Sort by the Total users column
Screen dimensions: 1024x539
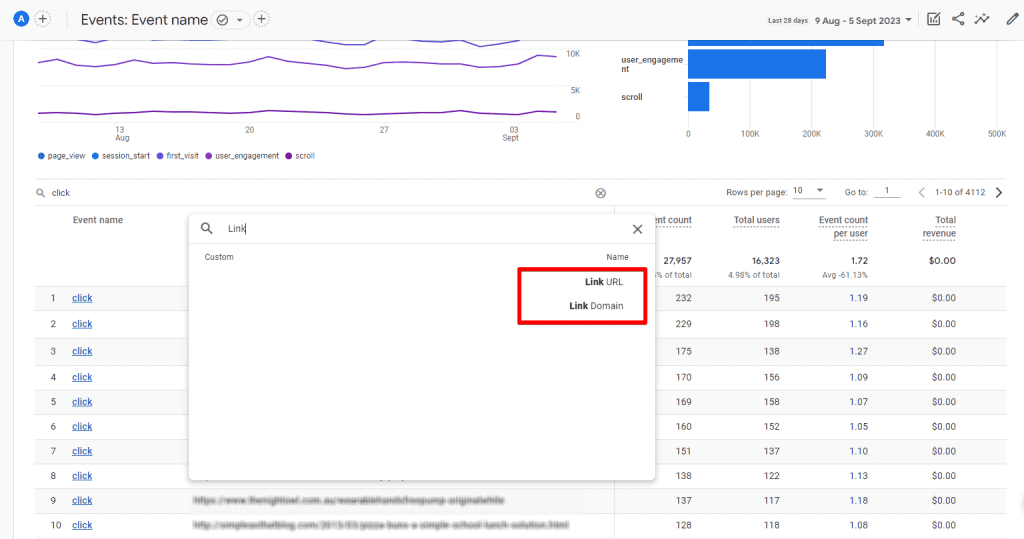(756, 220)
